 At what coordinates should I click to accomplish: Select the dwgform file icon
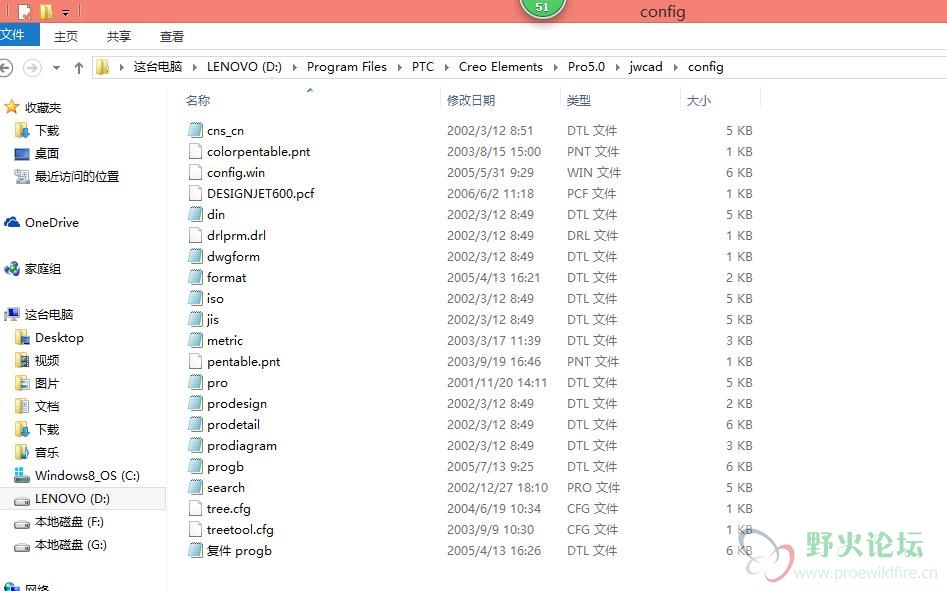(195, 257)
